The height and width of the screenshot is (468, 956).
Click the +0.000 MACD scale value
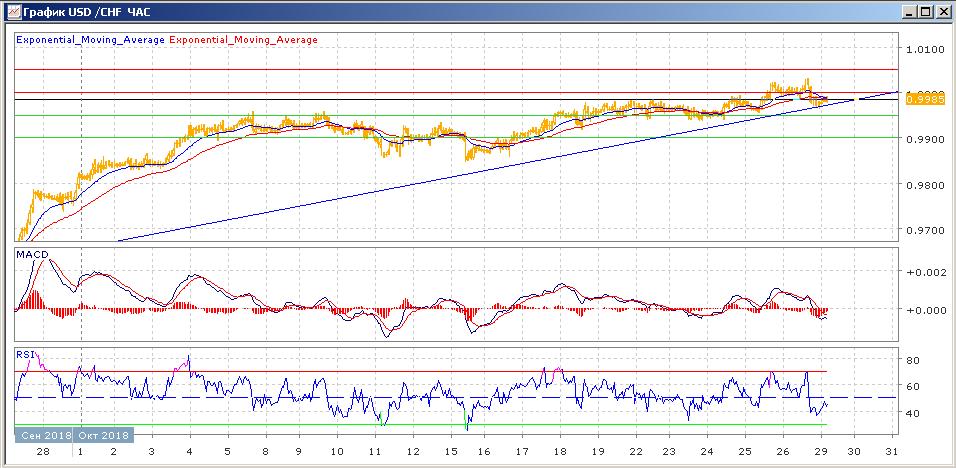click(926, 310)
